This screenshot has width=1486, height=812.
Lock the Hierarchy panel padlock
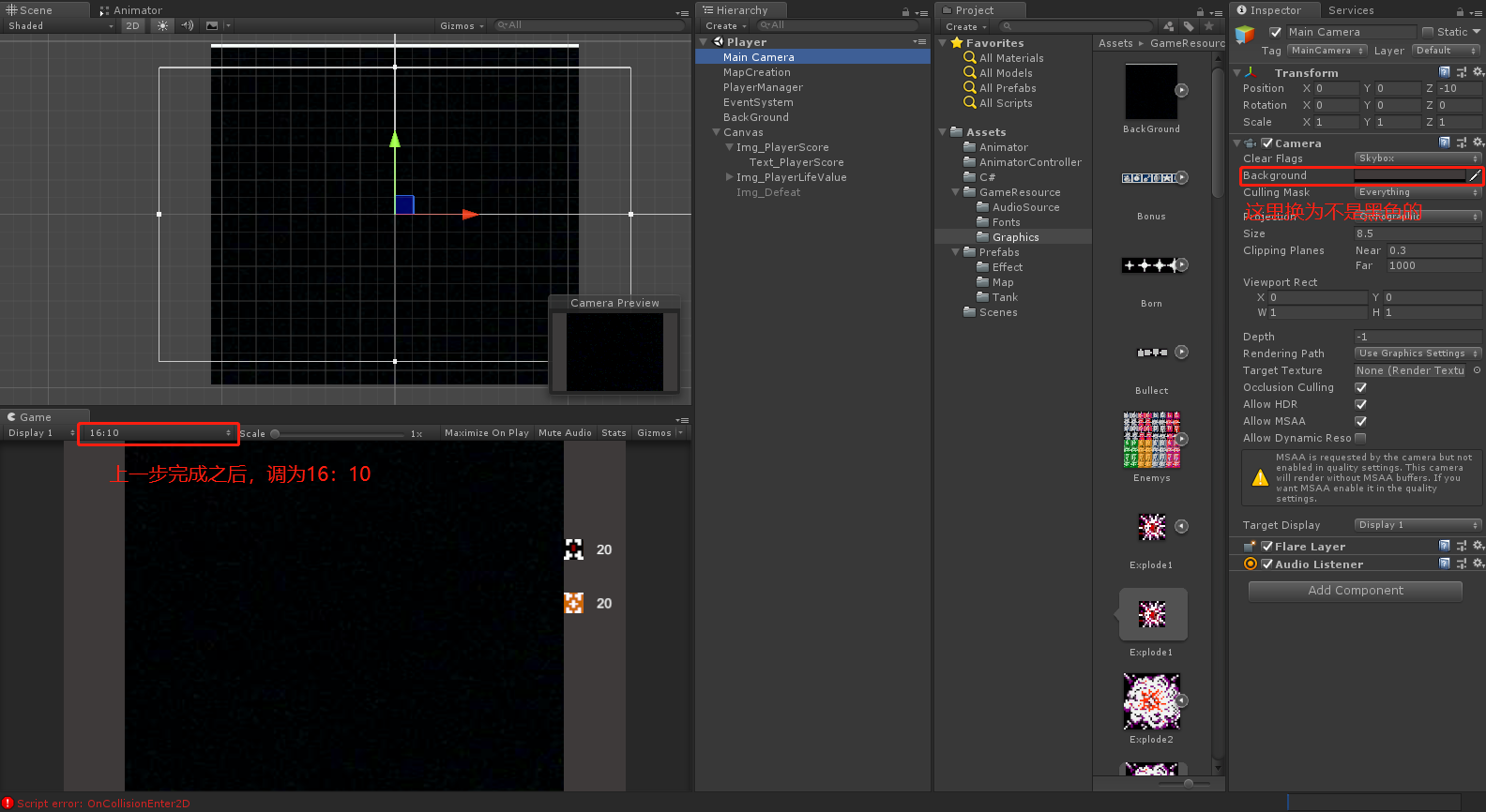[x=905, y=11]
